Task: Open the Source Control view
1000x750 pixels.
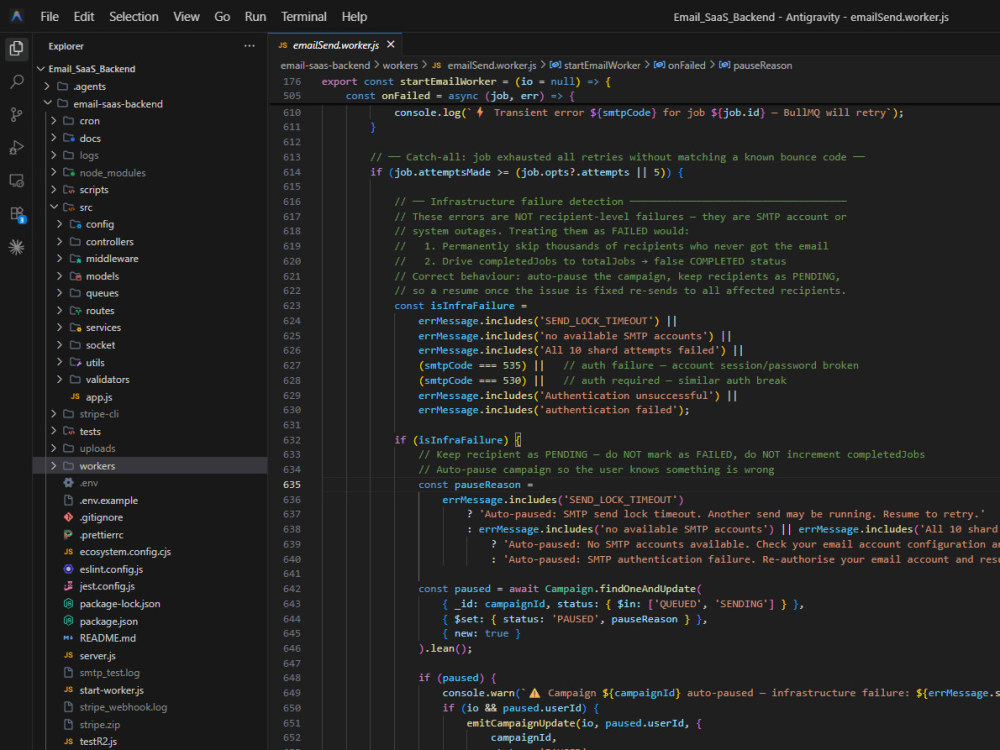Action: (17, 114)
